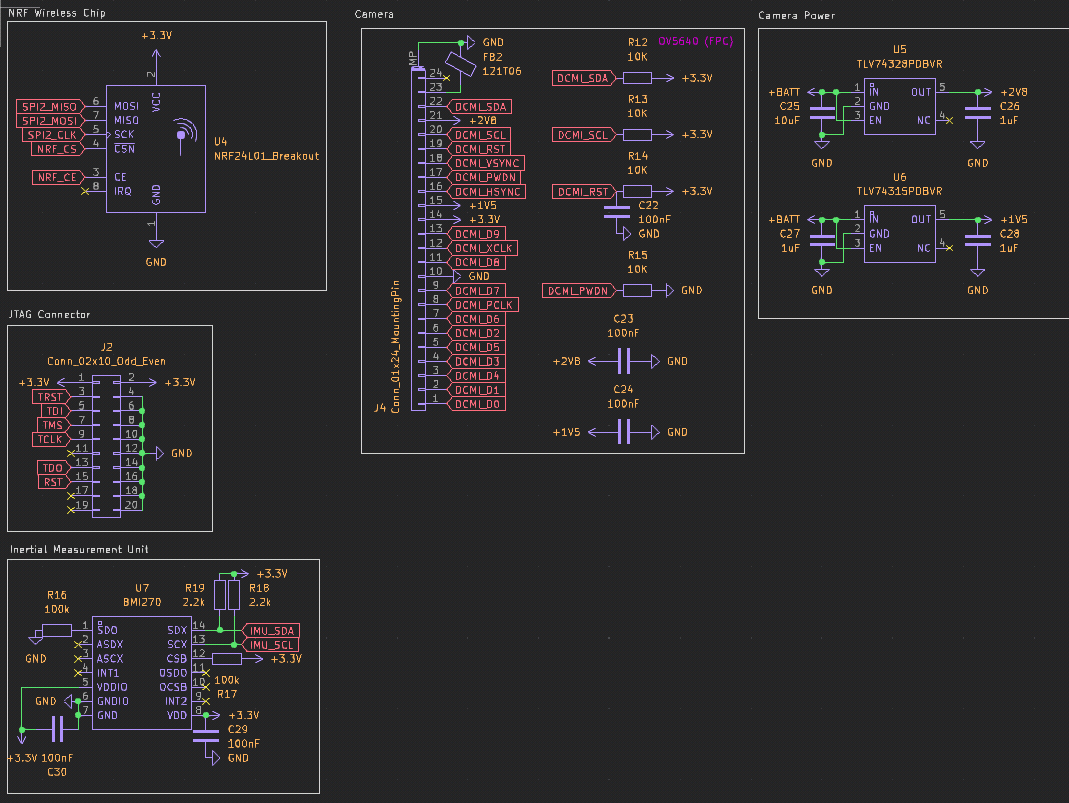Viewport: 1069px width, 803px height.
Task: Select the R15 10K resistor symbol
Action: click(x=636, y=290)
